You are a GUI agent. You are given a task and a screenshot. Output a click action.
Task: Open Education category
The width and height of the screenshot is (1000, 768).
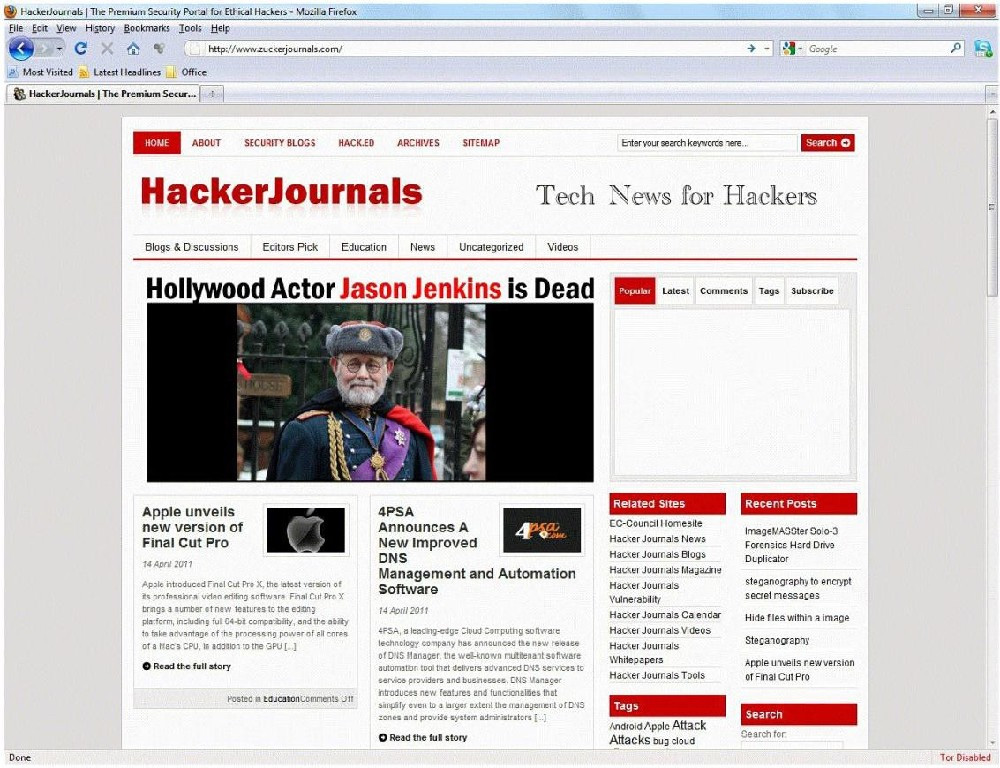tap(364, 247)
